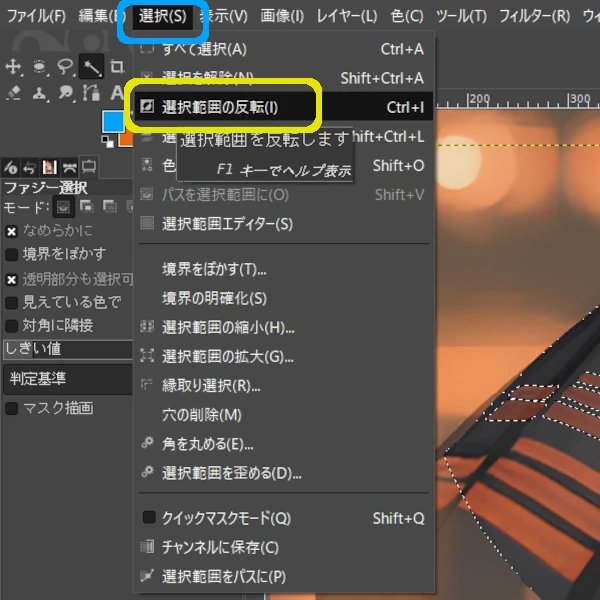Set selection mode to add to selection
600x600 pixels.
[87, 207]
